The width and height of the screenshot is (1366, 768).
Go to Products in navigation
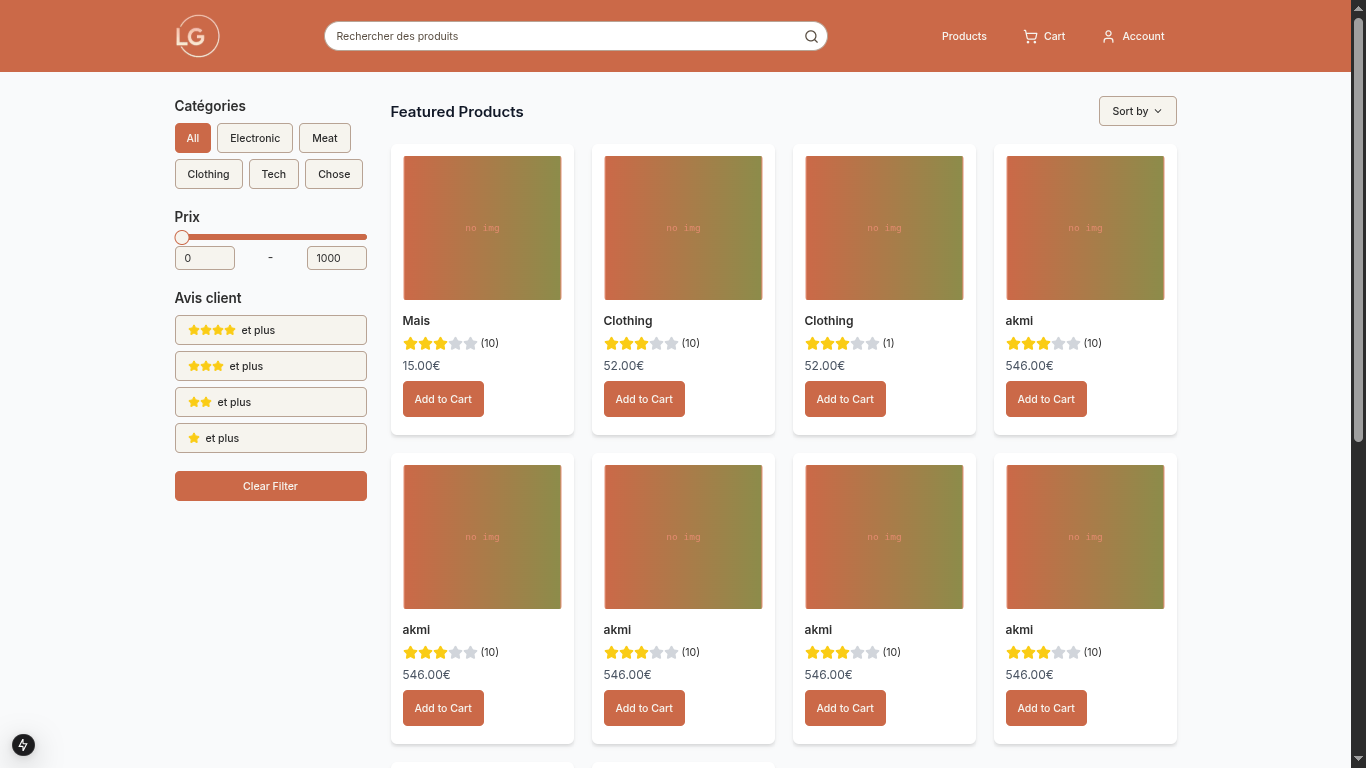964,36
